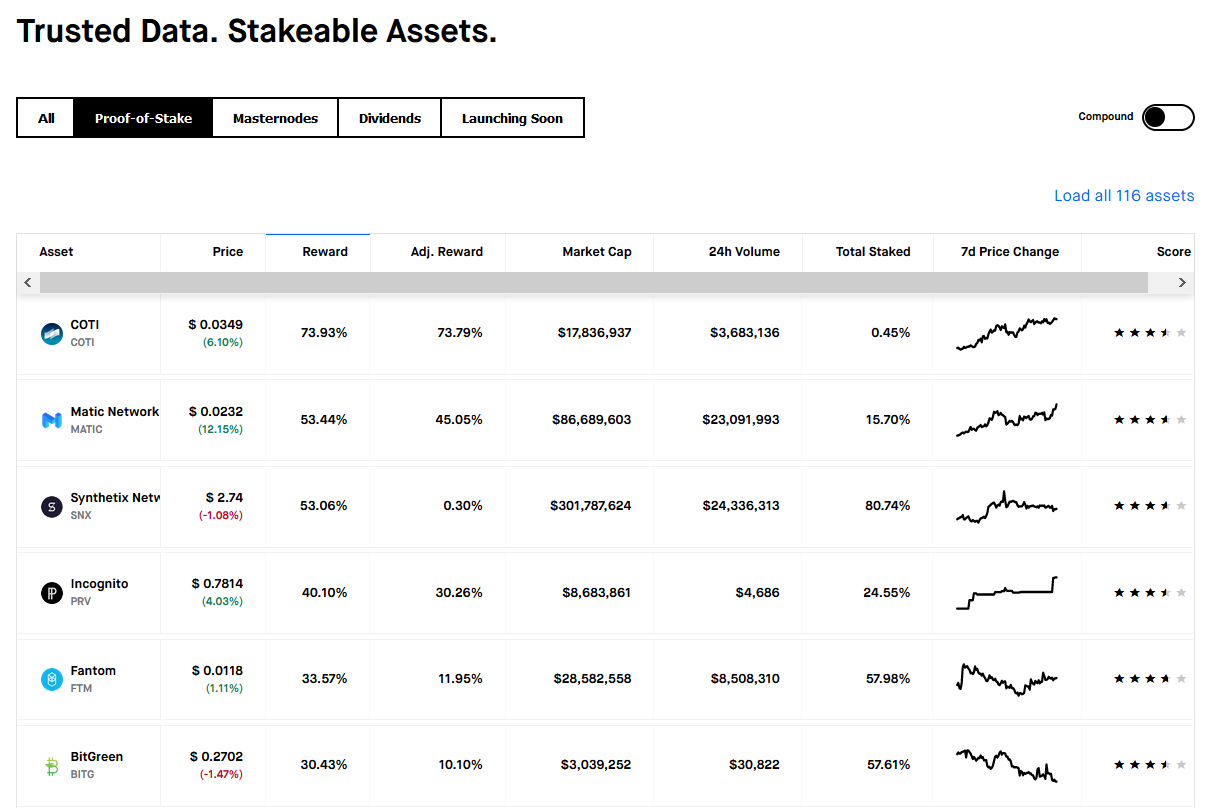This screenshot has height=808, width=1224.
Task: Open the Fantom asset link
Action: 93,671
